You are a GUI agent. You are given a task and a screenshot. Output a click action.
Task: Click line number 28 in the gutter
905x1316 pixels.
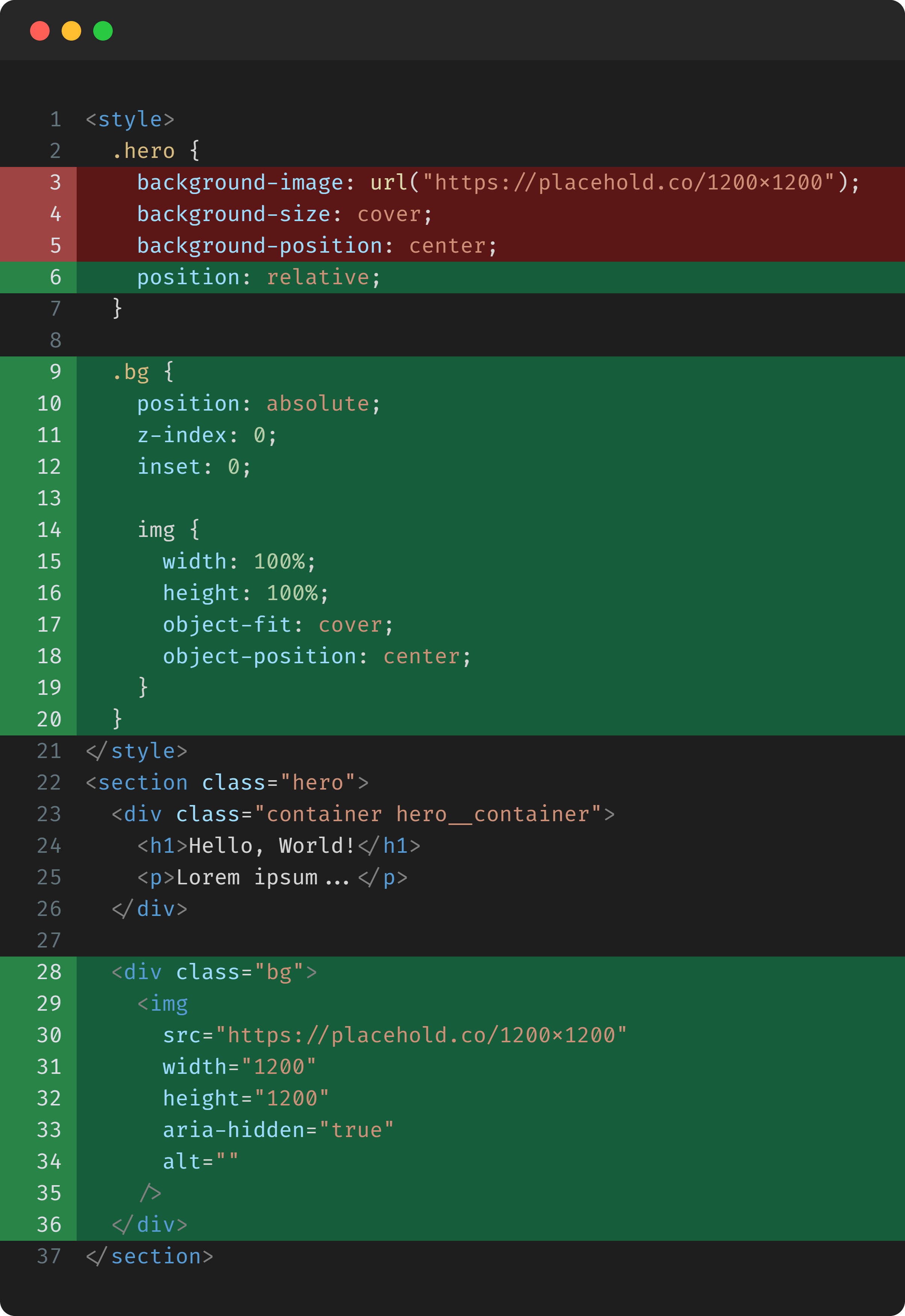[x=49, y=972]
